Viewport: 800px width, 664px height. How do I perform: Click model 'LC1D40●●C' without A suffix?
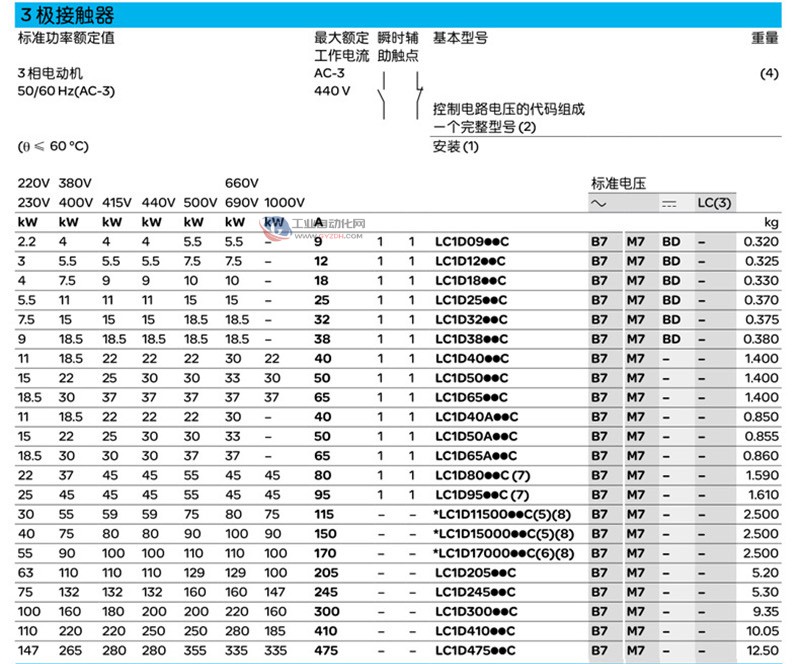[x=472, y=359]
